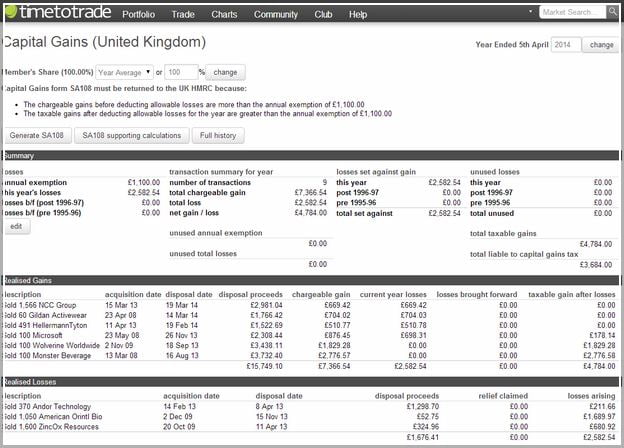
Task: Select the Sold 1,566 NCC Group row
Action: [x=310, y=305]
